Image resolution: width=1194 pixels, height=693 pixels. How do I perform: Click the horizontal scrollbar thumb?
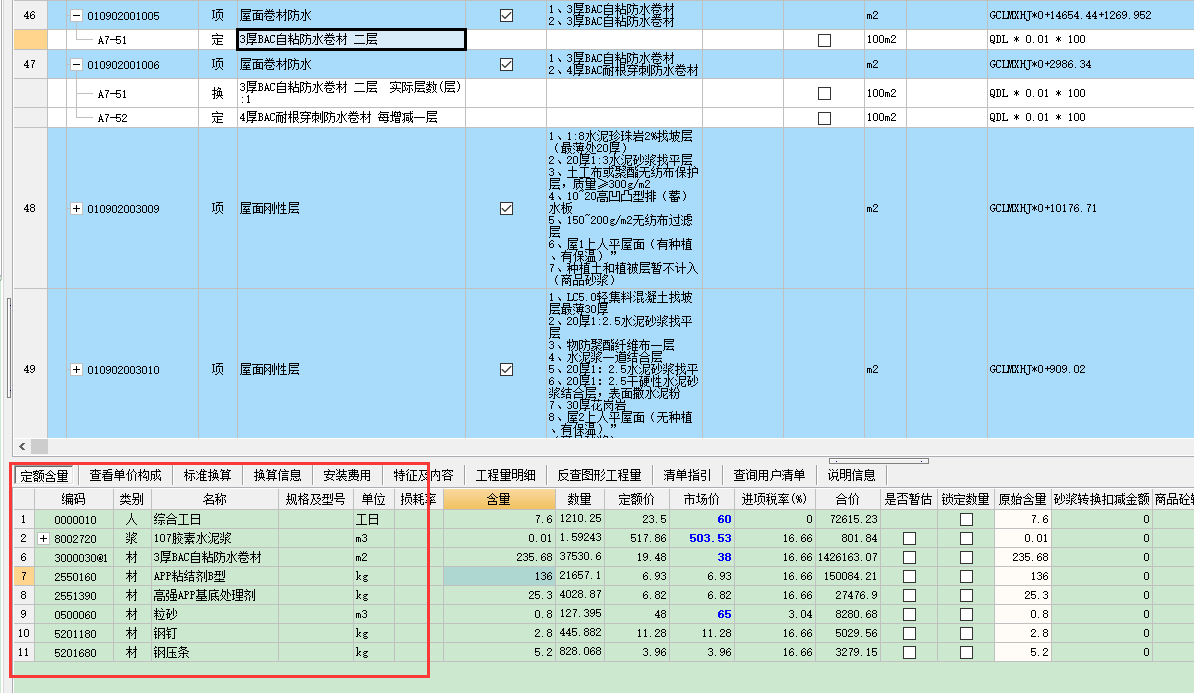(40, 446)
